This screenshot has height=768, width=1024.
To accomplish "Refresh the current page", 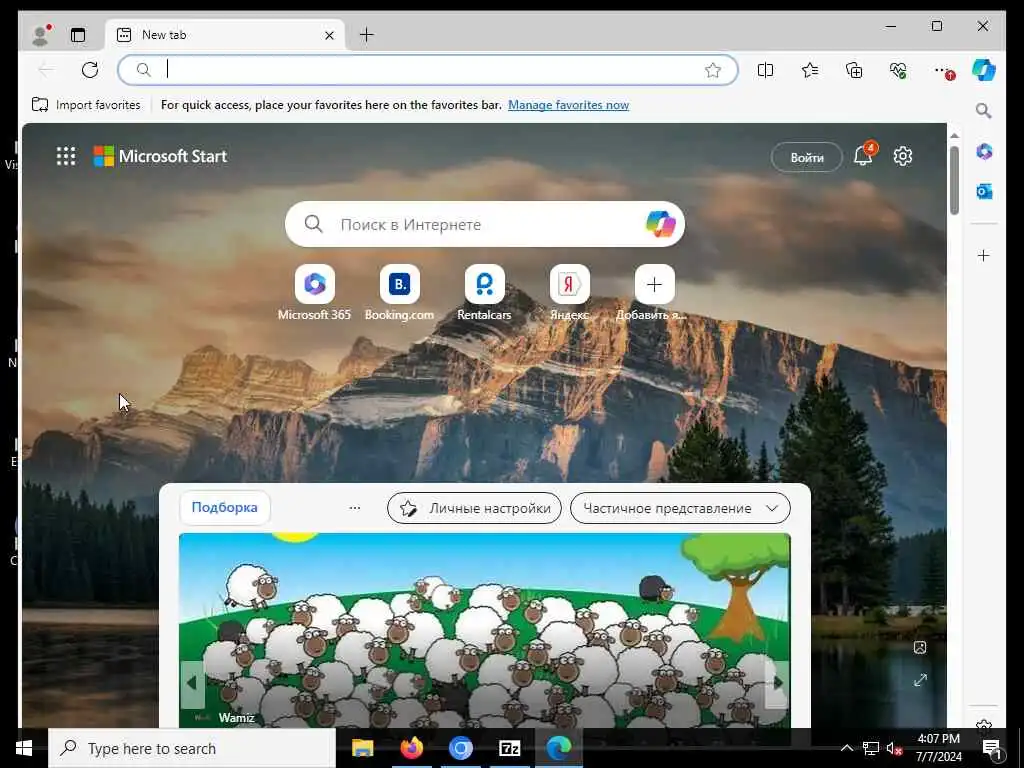I will pyautogui.click(x=90, y=70).
